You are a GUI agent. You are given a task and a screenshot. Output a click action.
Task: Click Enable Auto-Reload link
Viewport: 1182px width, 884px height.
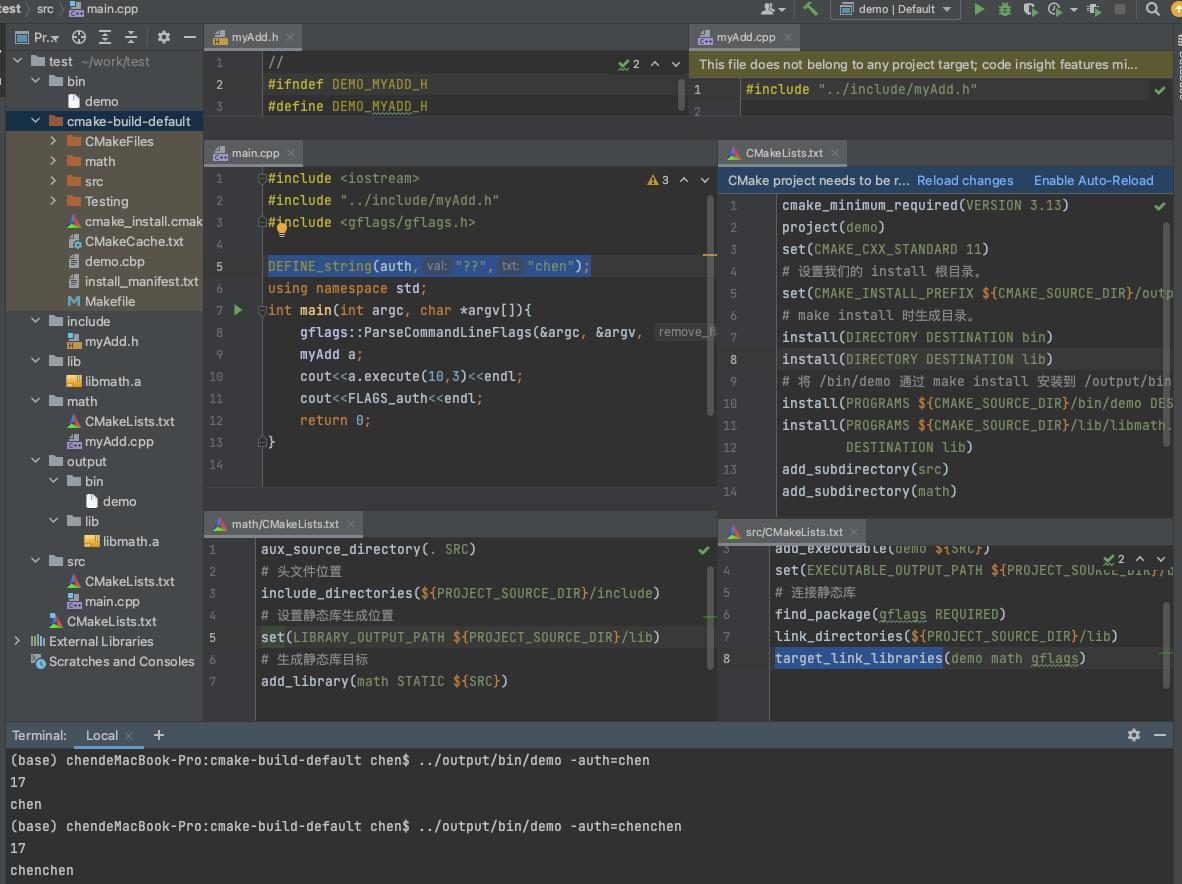[1093, 181]
